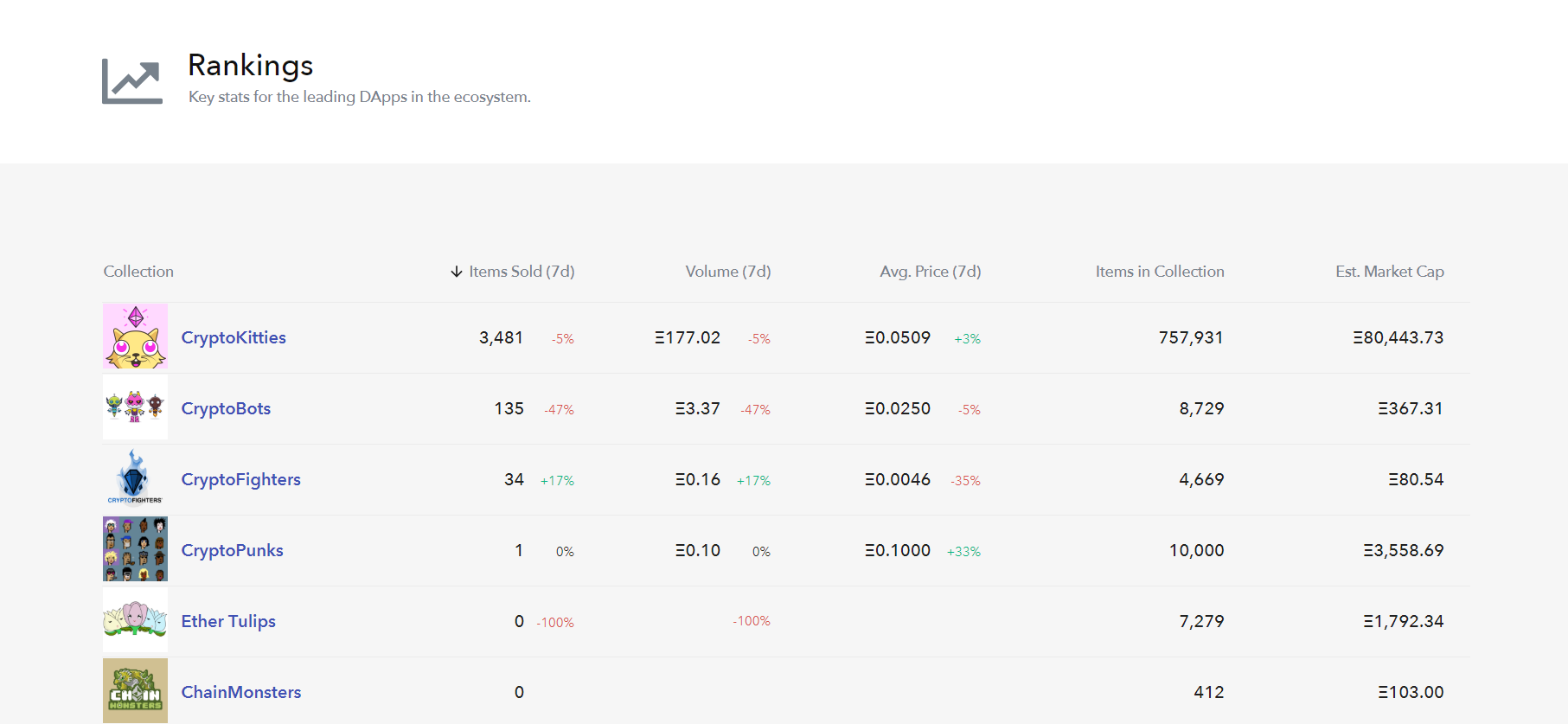Click Ether Tulips items count 7,279
The image size is (1568, 724).
coord(1201,621)
